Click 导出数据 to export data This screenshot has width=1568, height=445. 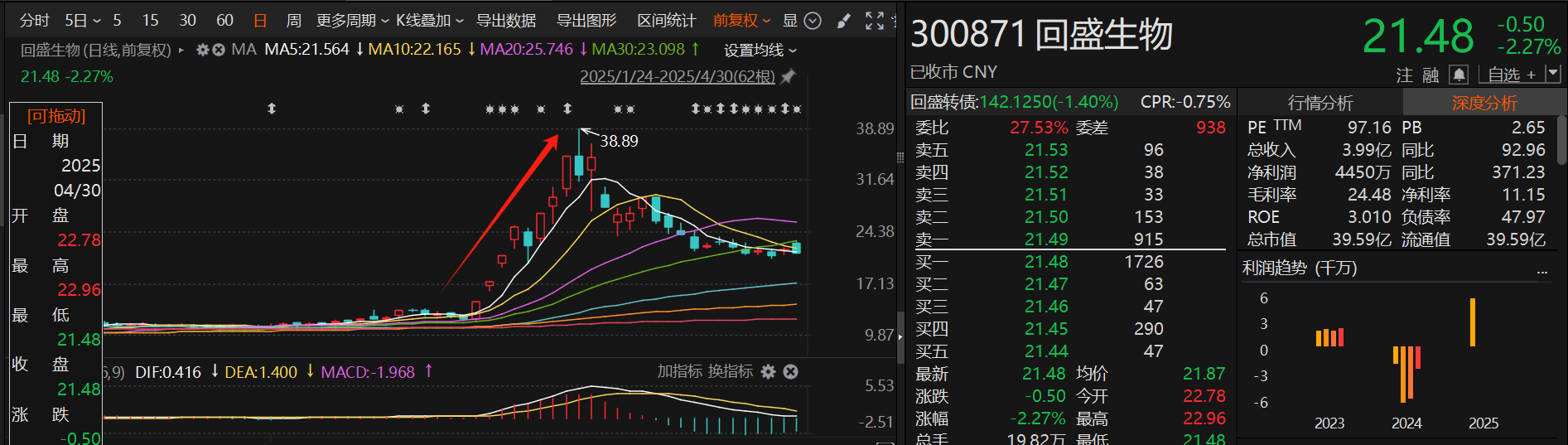point(506,21)
